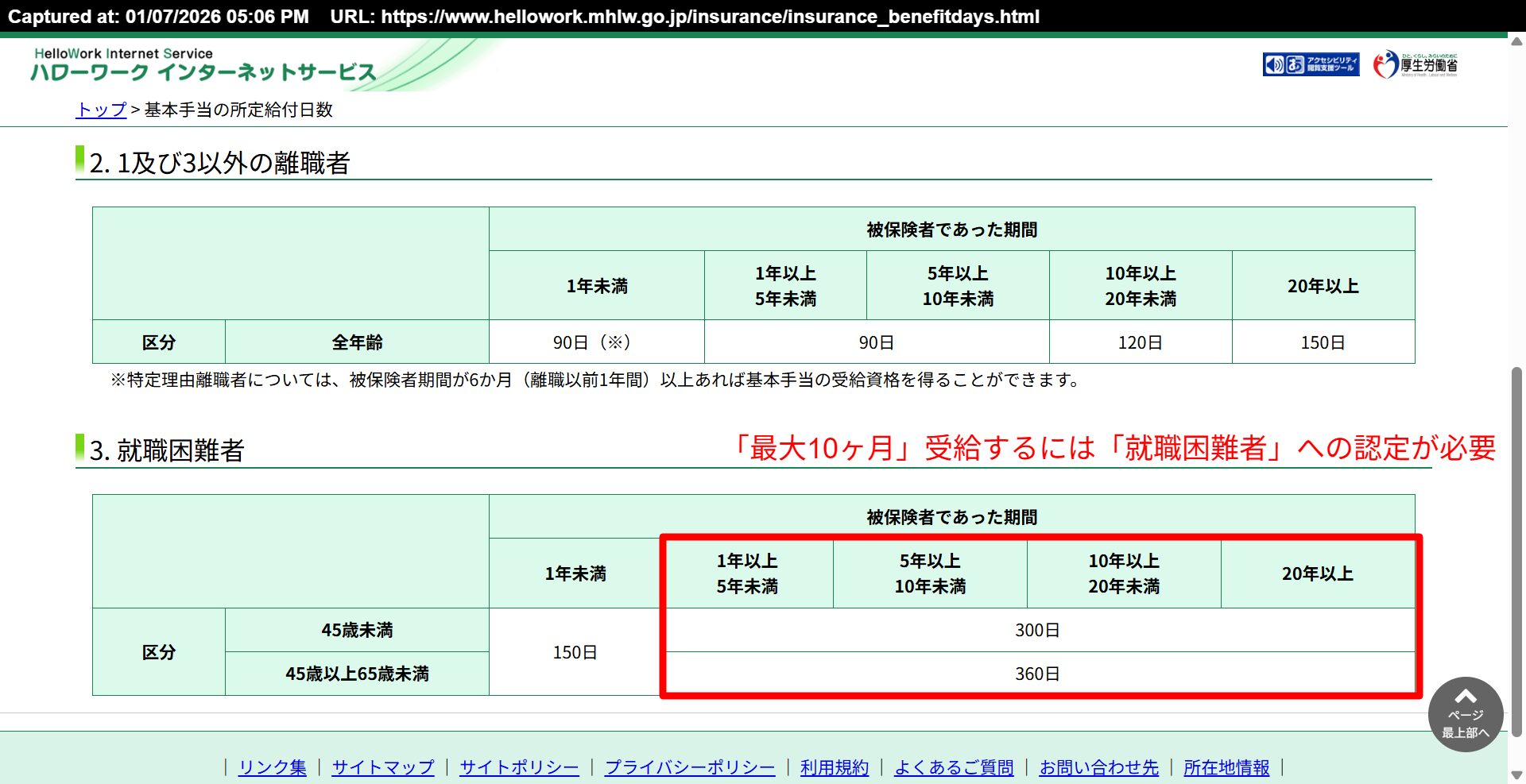Open the サイトマップ footer link

point(383,767)
